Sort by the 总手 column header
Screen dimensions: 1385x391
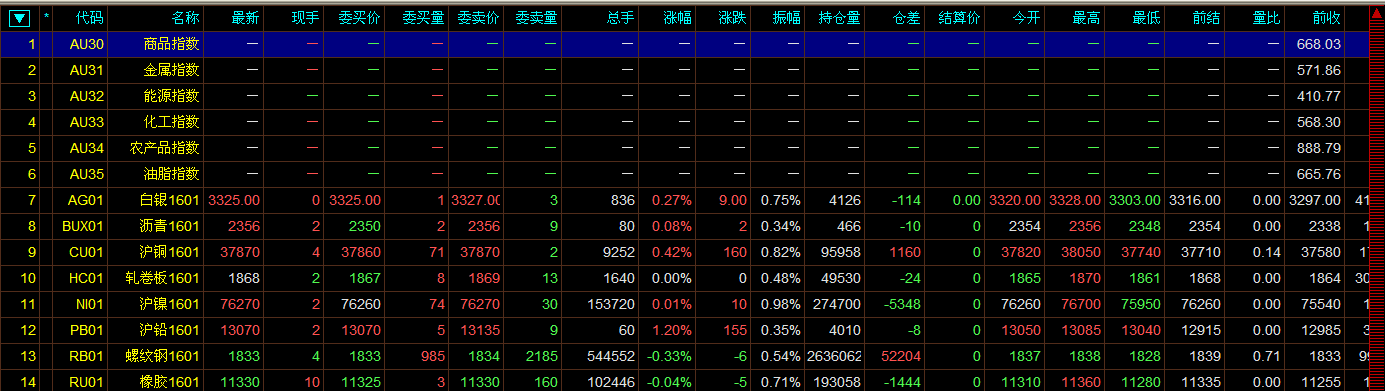pyautogui.click(x=620, y=18)
